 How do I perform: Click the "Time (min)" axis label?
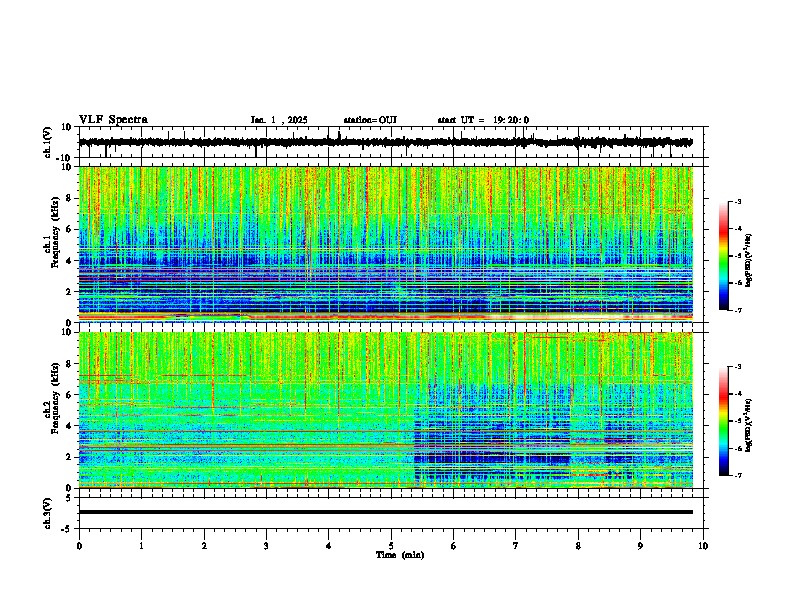[400, 555]
